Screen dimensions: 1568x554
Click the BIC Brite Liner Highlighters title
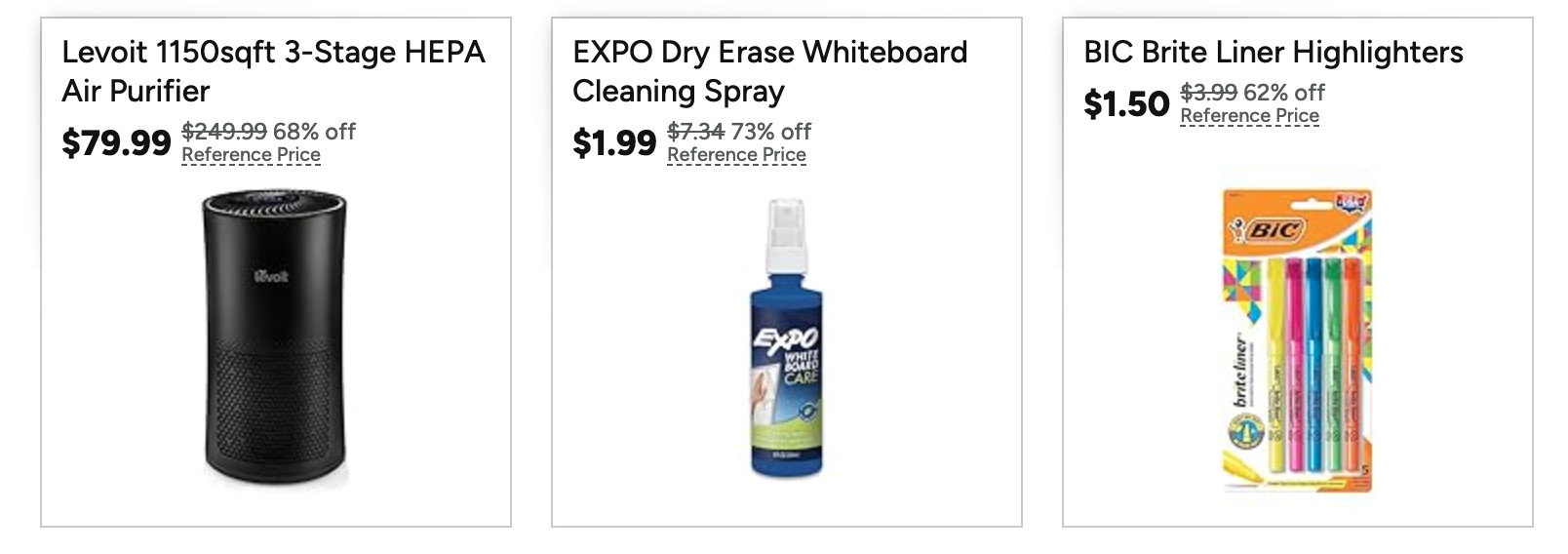point(1273,52)
